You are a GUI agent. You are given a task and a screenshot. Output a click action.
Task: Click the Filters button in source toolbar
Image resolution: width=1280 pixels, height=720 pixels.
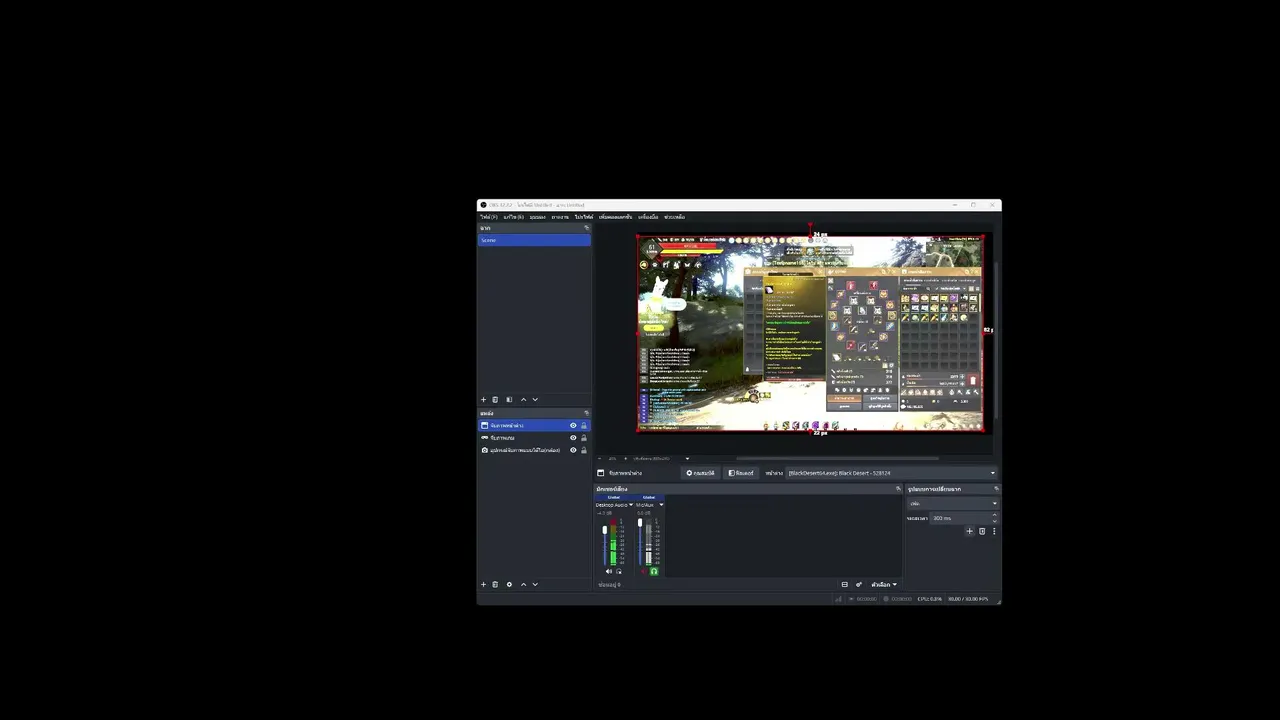pos(741,473)
